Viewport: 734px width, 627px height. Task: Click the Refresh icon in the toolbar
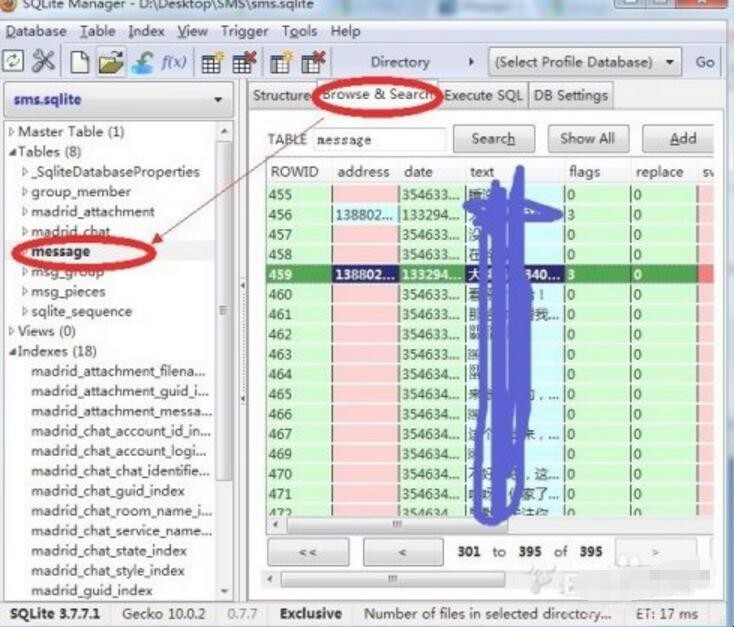[x=13, y=61]
